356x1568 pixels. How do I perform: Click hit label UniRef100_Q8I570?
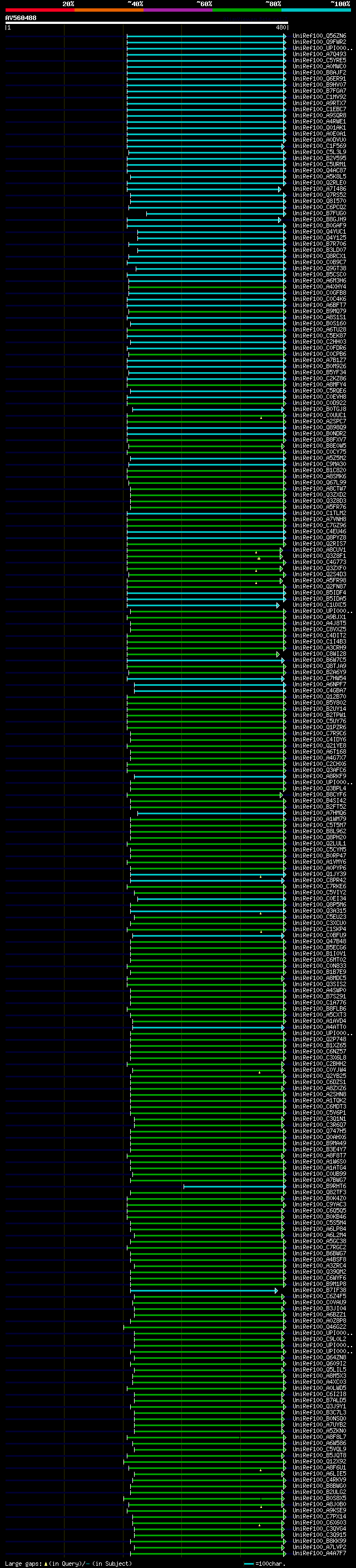[x=319, y=201]
